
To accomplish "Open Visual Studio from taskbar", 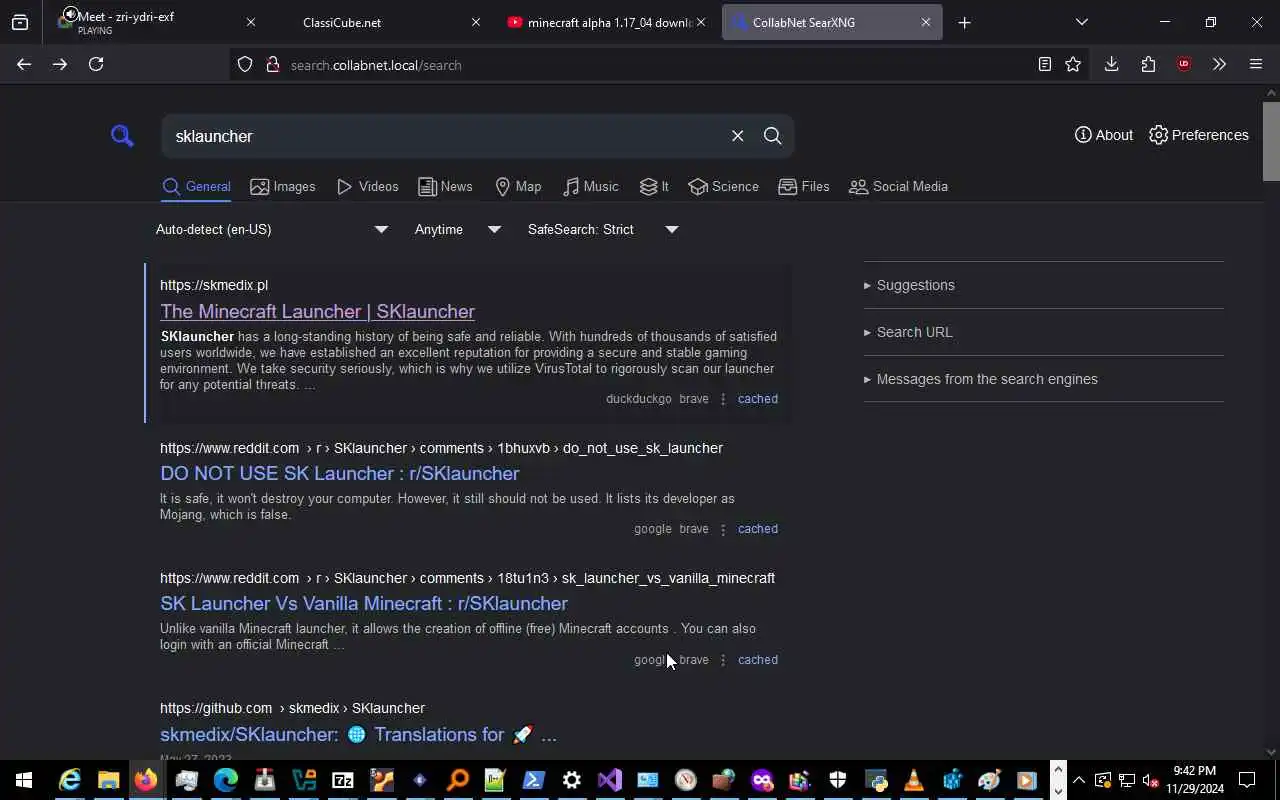I will point(610,780).
